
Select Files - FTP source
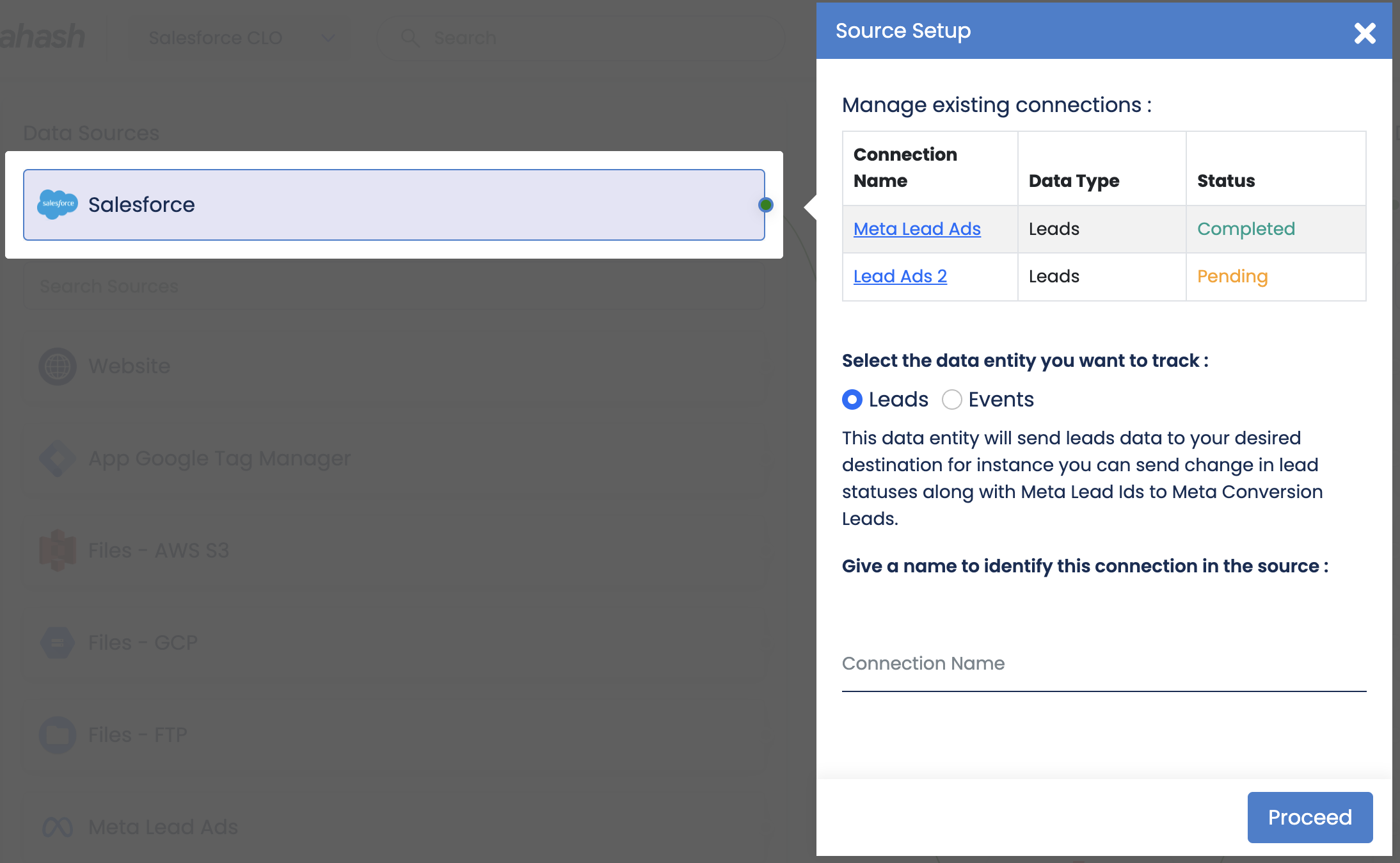pos(394,735)
